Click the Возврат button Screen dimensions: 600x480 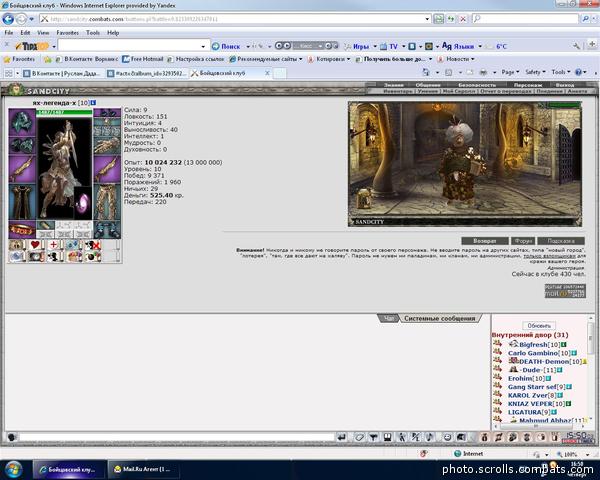point(485,241)
